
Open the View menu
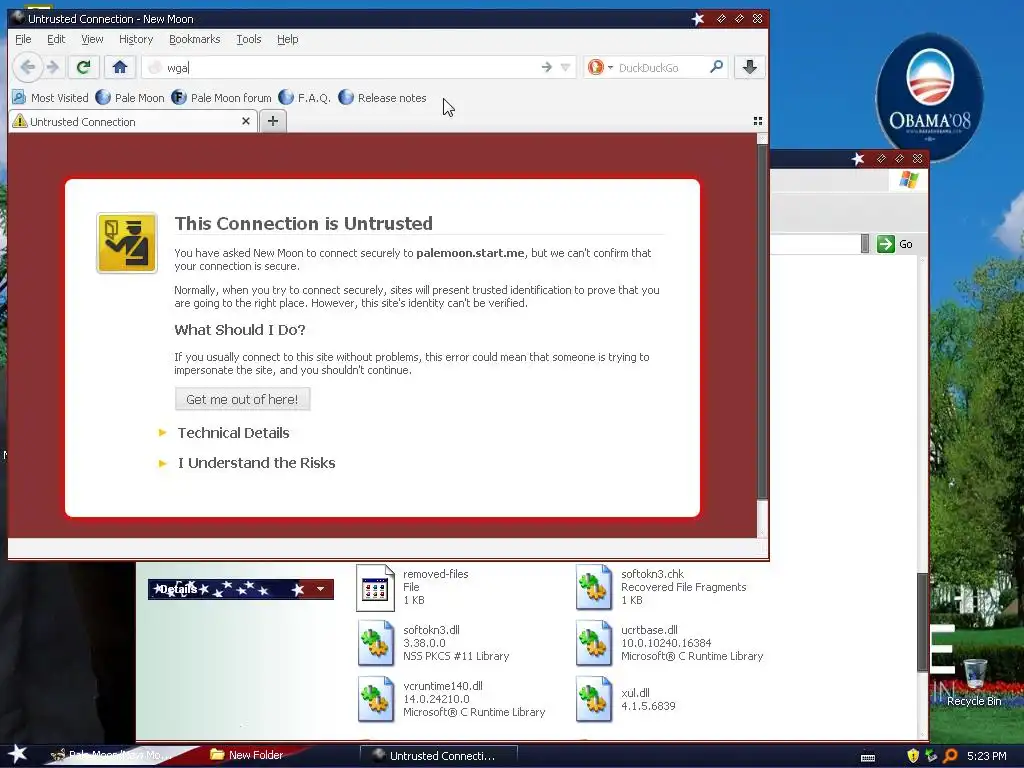(x=92, y=39)
